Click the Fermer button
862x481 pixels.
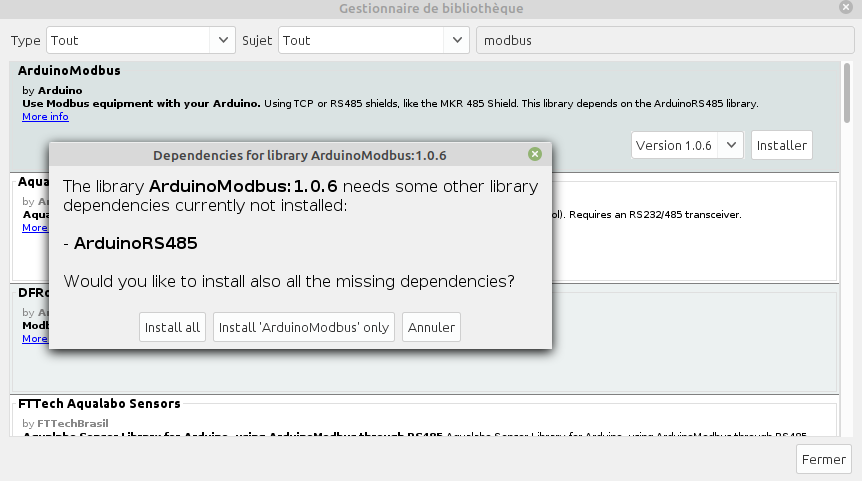823,459
